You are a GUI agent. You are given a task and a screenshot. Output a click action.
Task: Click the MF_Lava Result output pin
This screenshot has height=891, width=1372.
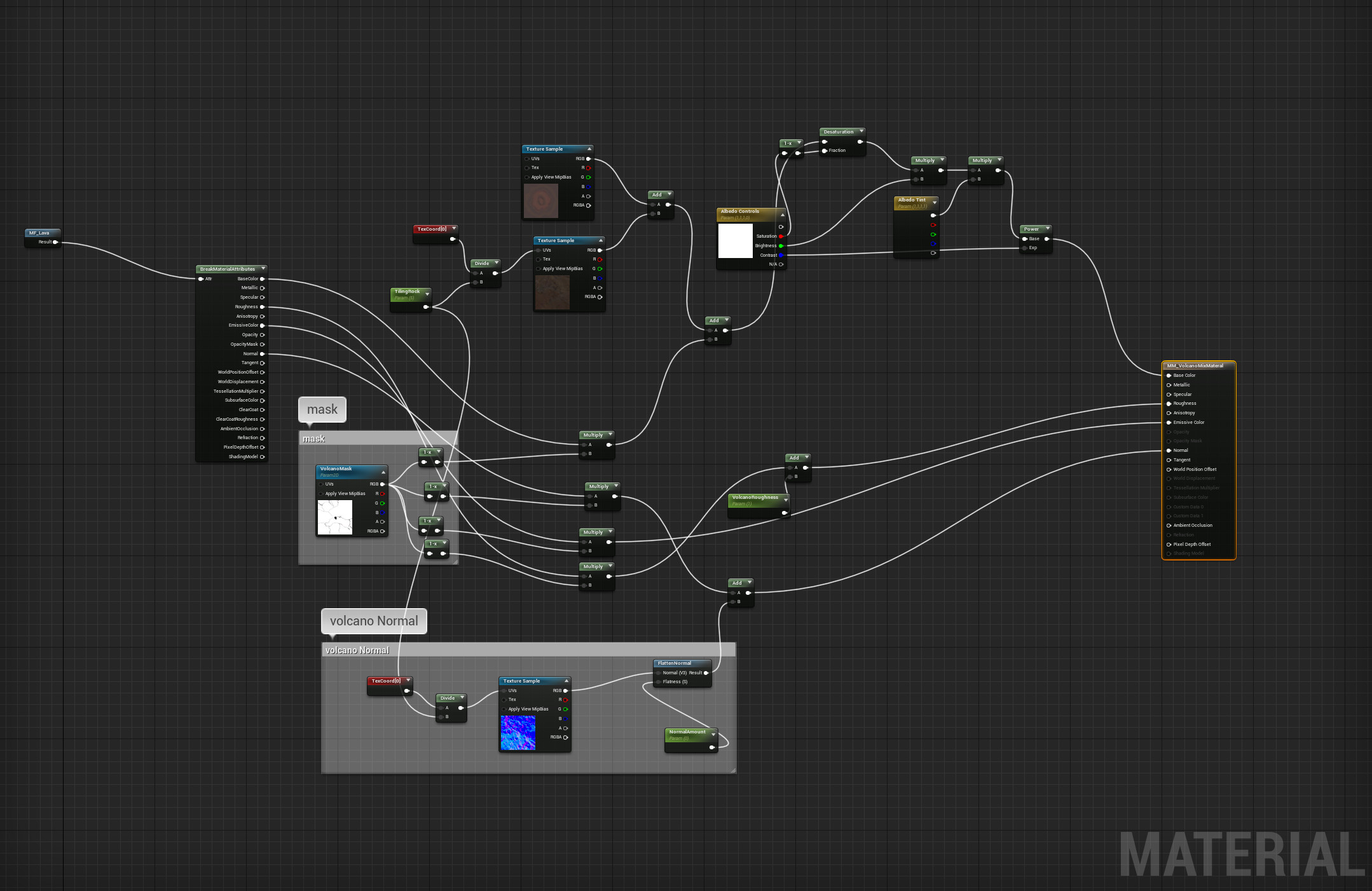tap(55, 242)
